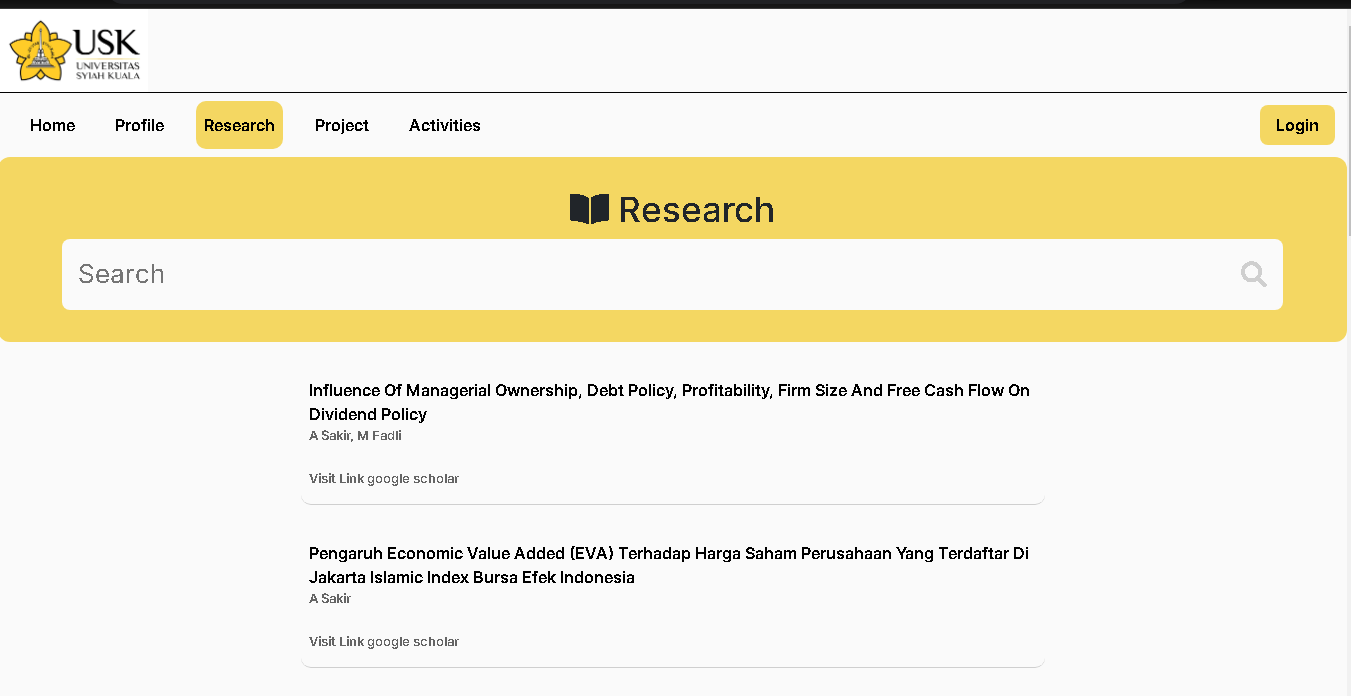The height and width of the screenshot is (696, 1351).
Task: Go to the Home menu item
Action: tap(52, 125)
